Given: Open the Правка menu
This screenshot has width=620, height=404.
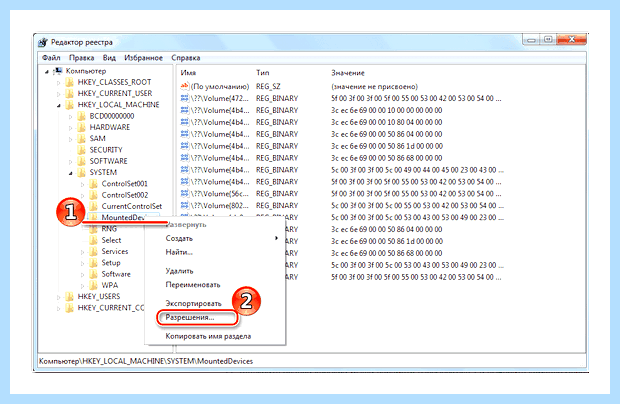Looking at the screenshot, I should [x=81, y=58].
